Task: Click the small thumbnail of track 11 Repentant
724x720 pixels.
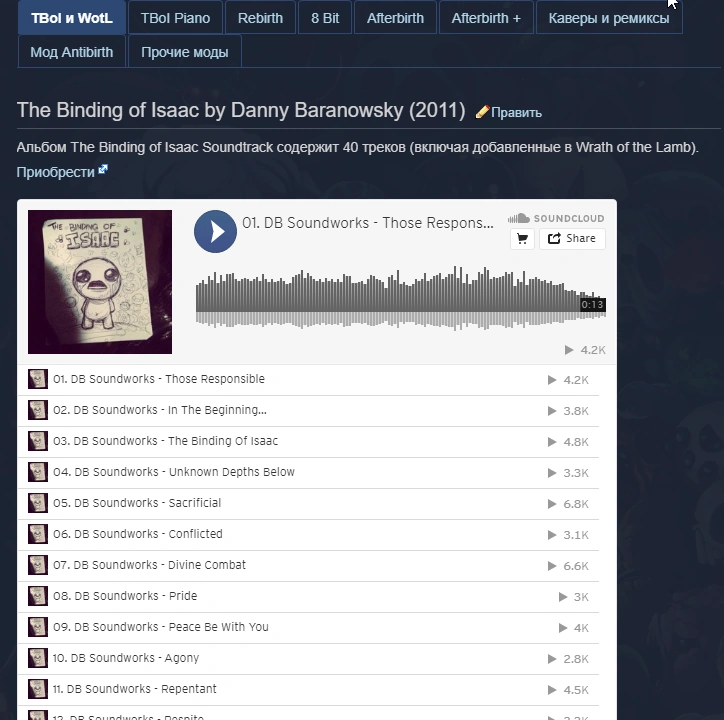Action: point(38,689)
